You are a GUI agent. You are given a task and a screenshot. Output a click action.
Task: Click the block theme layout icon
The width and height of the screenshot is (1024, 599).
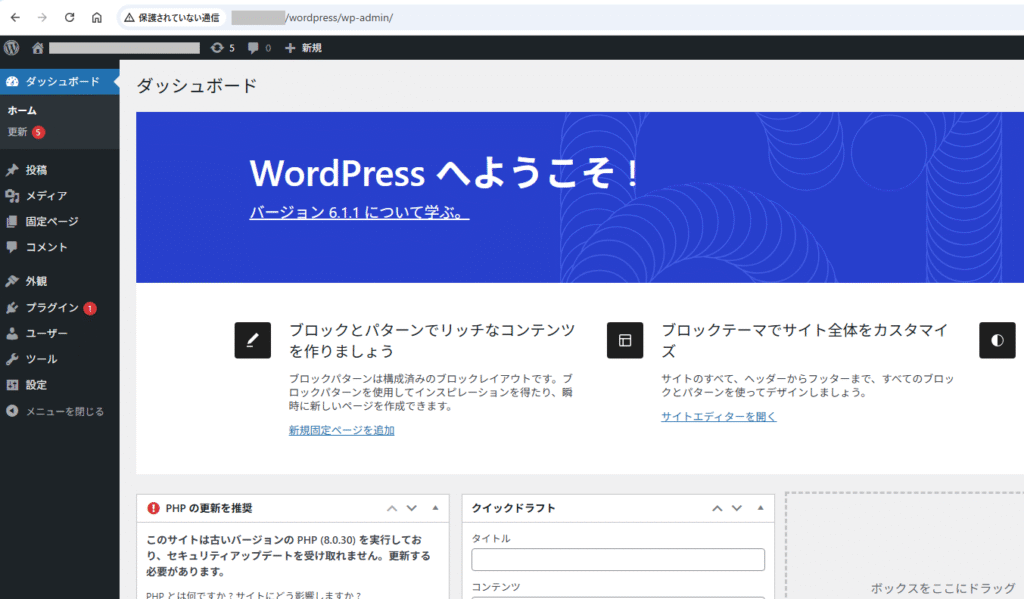625,340
